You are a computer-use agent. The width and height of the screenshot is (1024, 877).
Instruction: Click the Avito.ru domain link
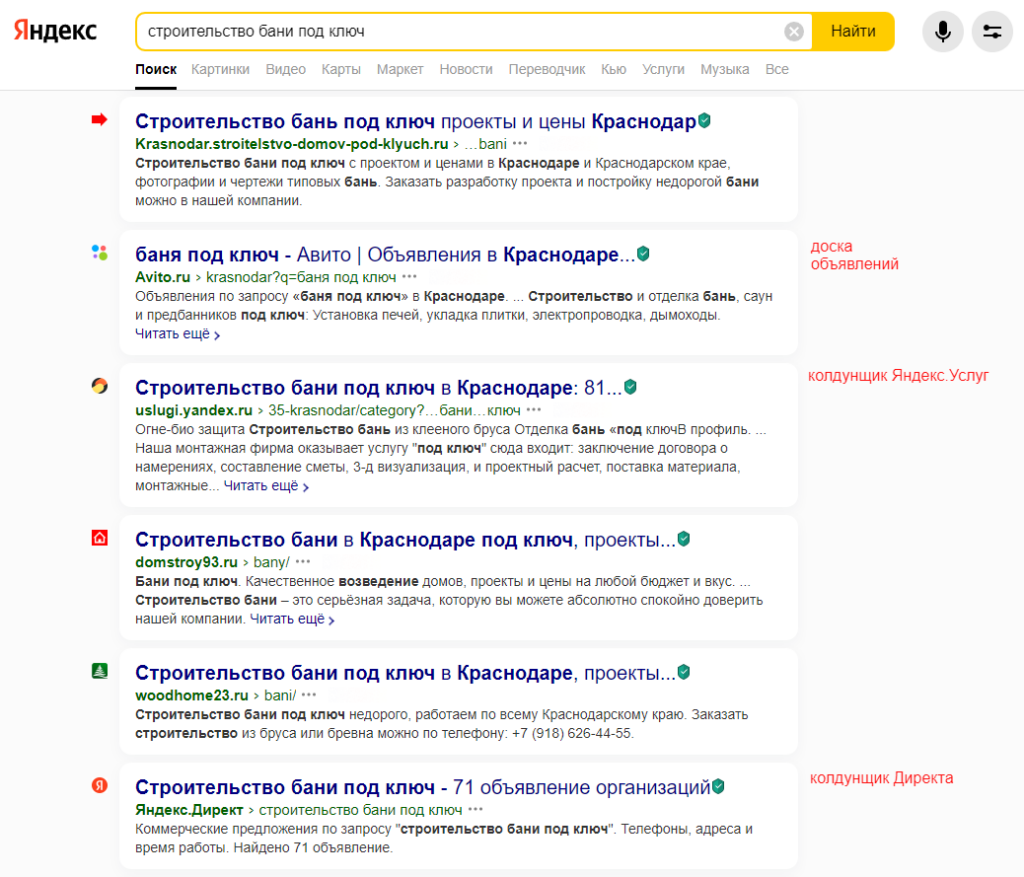click(163, 277)
